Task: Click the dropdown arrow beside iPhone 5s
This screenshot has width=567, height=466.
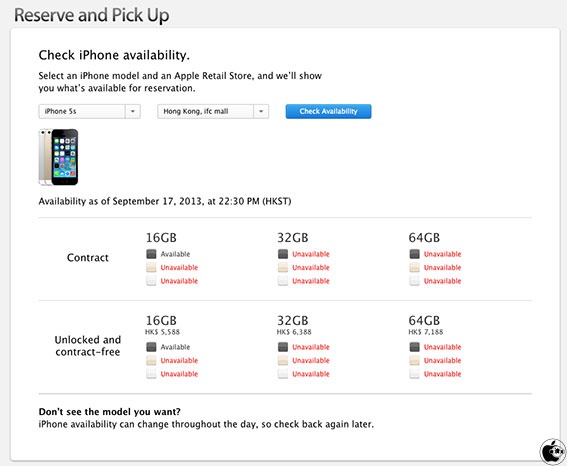Action: tap(133, 111)
